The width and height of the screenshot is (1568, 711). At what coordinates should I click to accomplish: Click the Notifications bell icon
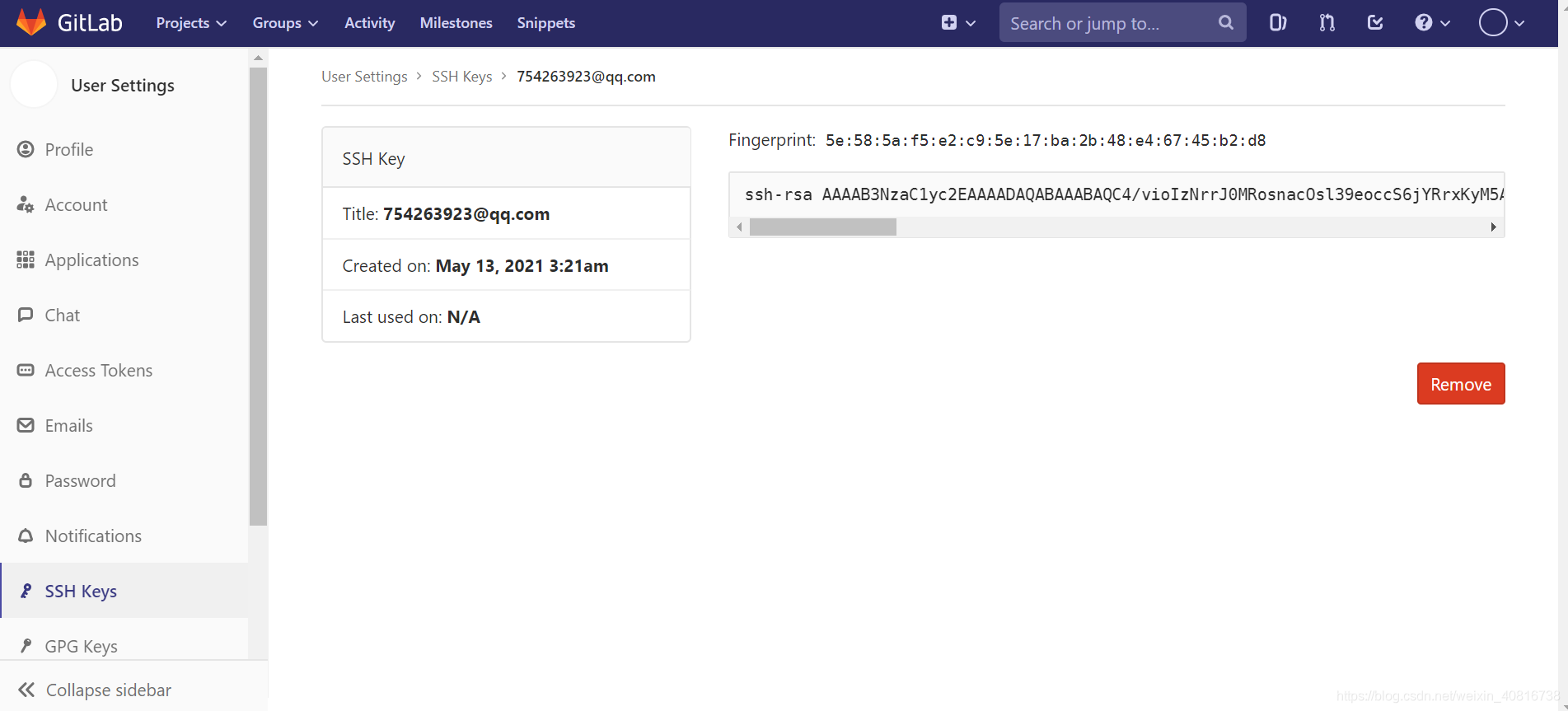[x=26, y=536]
